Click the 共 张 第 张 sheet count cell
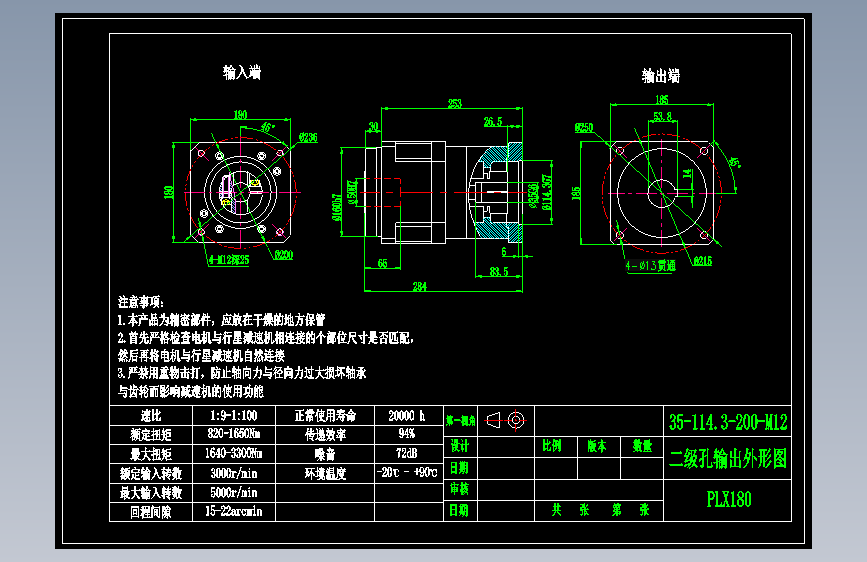 point(599,510)
